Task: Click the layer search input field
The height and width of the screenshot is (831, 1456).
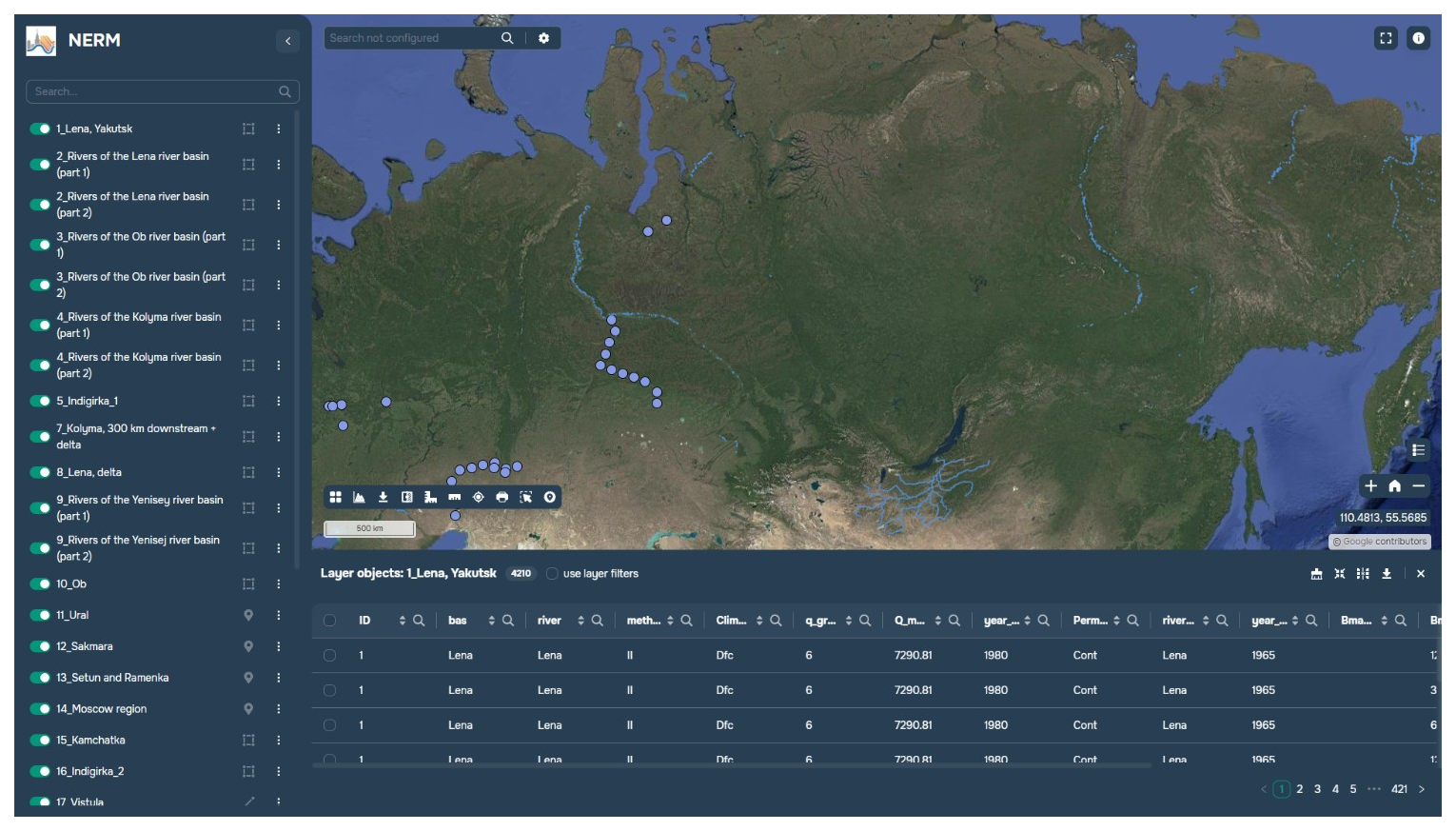Action: 152,91
